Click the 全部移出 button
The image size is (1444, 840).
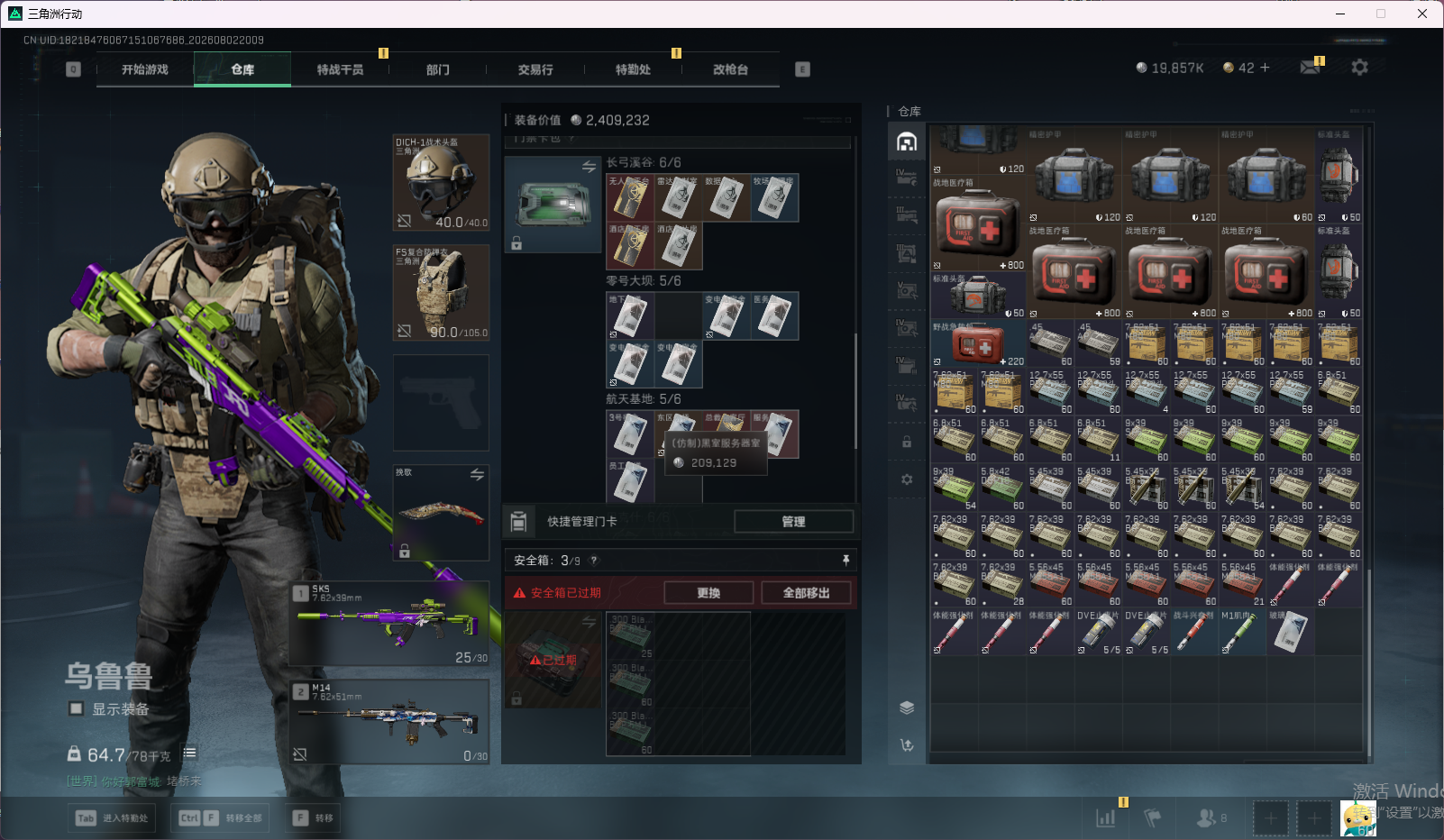(806, 593)
